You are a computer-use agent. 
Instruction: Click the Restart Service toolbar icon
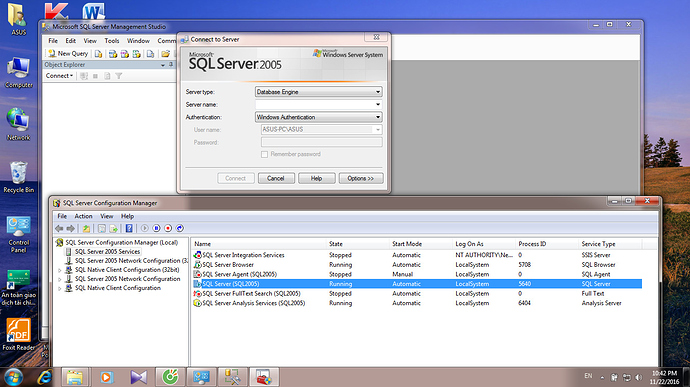point(180,228)
